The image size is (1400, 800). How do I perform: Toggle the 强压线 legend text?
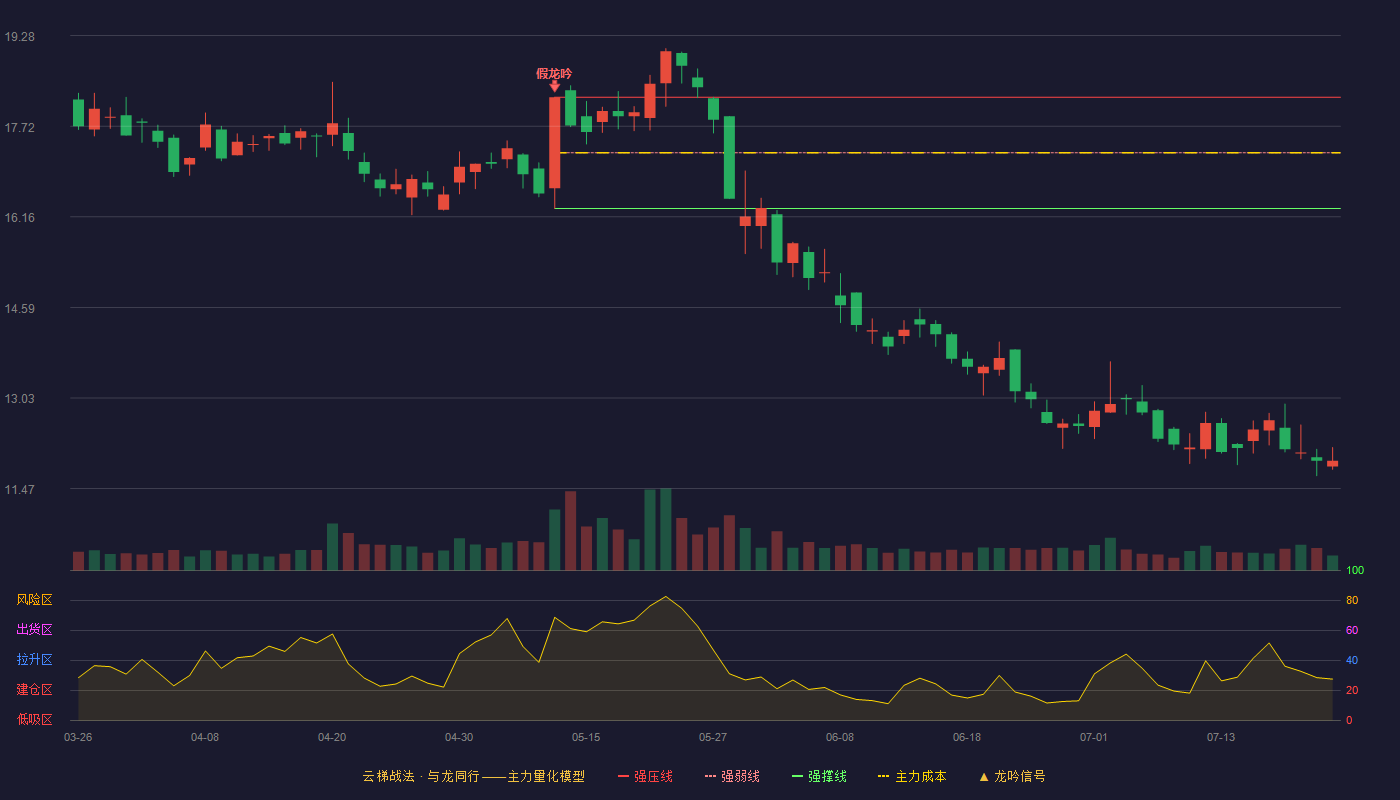653,777
